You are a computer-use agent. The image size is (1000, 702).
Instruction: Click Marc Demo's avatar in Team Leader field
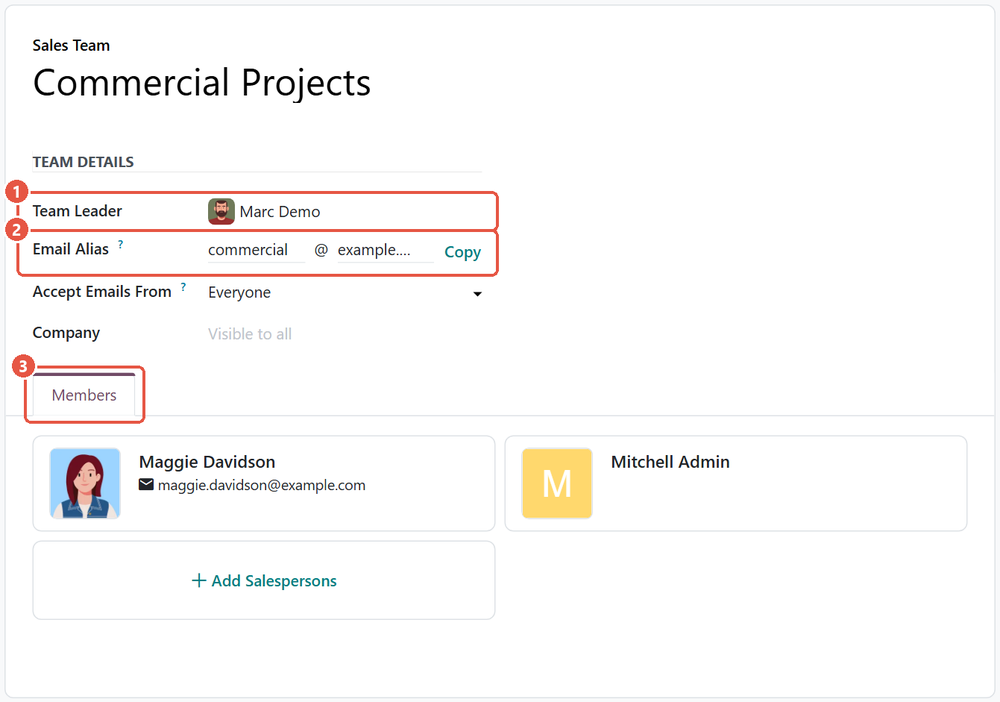click(221, 212)
